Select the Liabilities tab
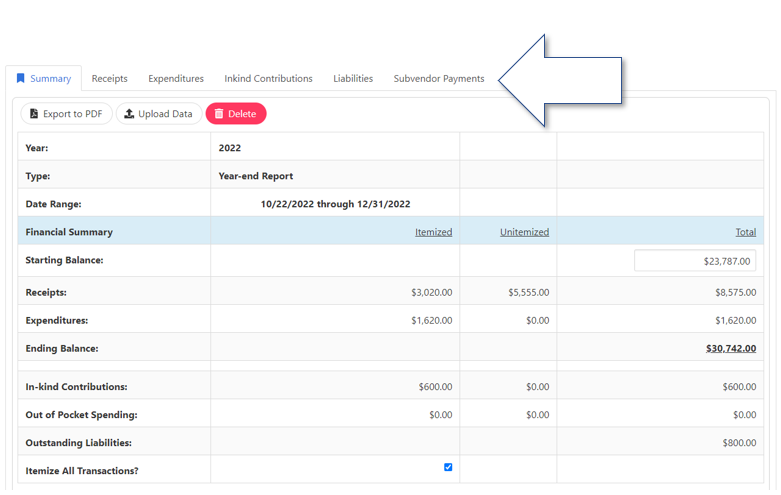781x495 pixels. [x=353, y=79]
